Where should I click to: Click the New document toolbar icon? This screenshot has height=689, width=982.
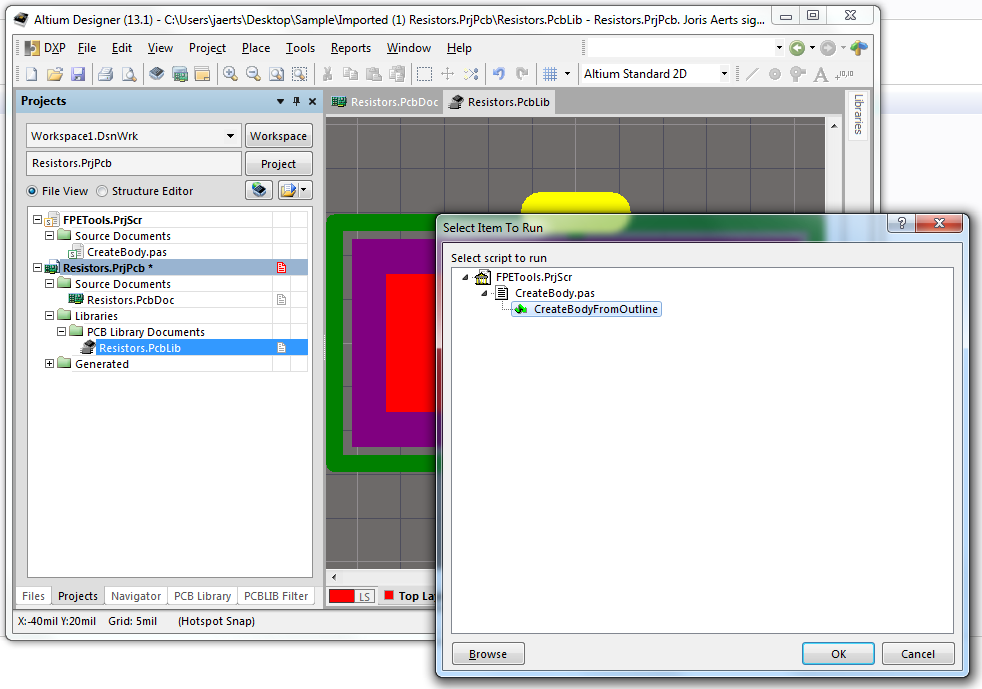click(31, 74)
